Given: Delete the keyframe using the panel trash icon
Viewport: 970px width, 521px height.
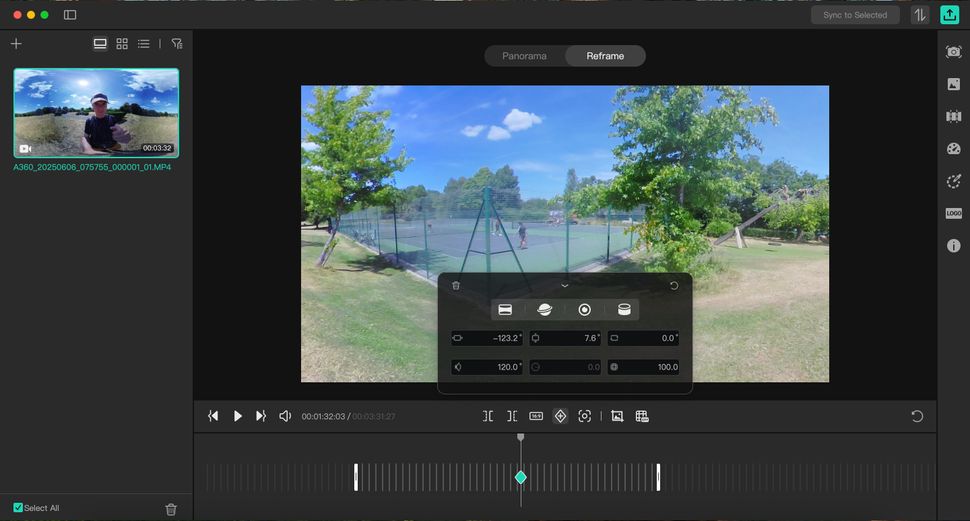Looking at the screenshot, I should coord(456,286).
